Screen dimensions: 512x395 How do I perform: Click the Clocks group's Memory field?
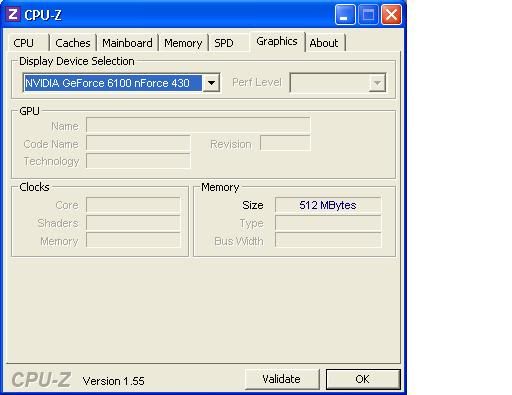[x=133, y=241]
